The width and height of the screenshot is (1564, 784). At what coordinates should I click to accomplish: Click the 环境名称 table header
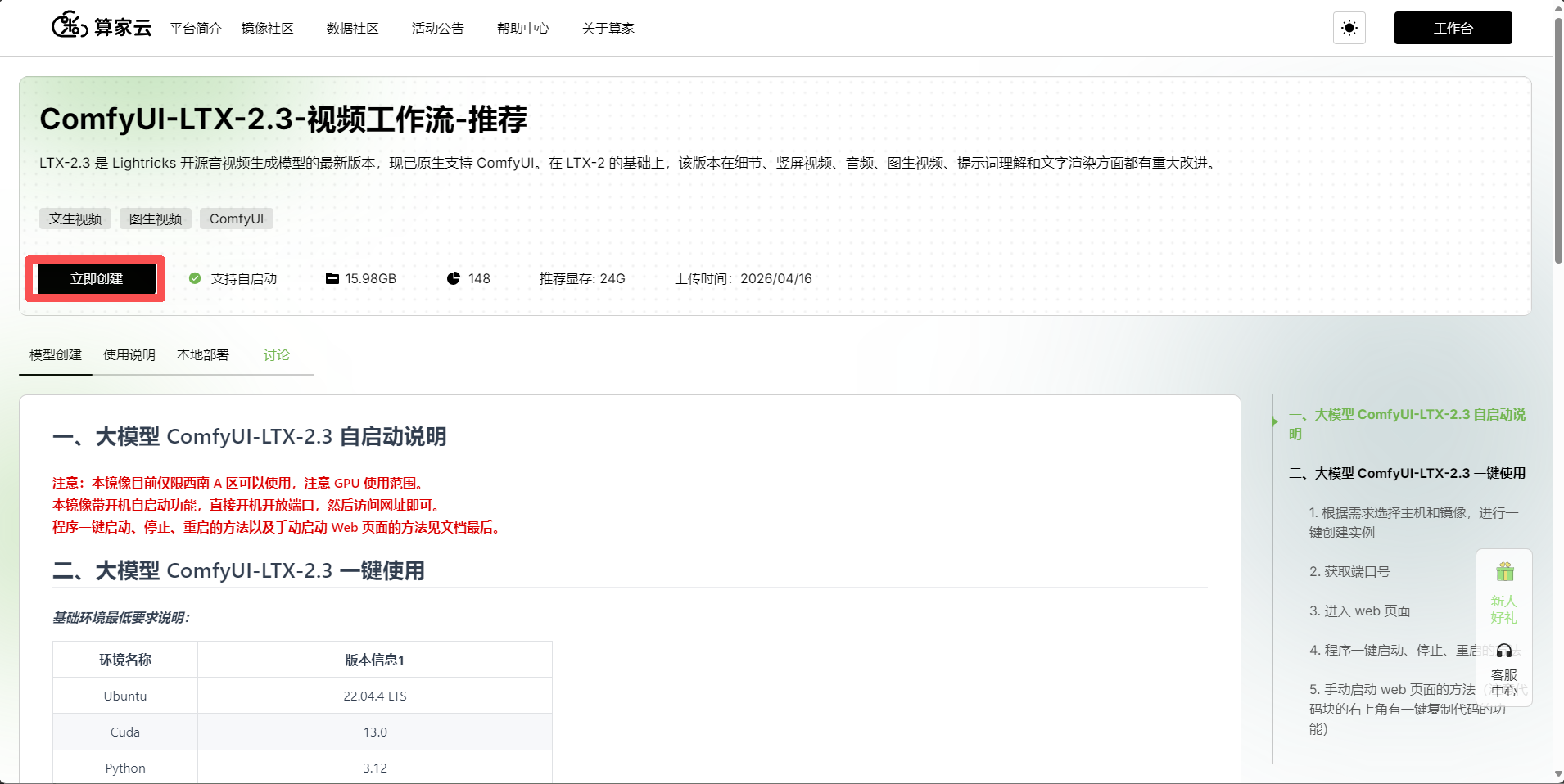[125, 660]
